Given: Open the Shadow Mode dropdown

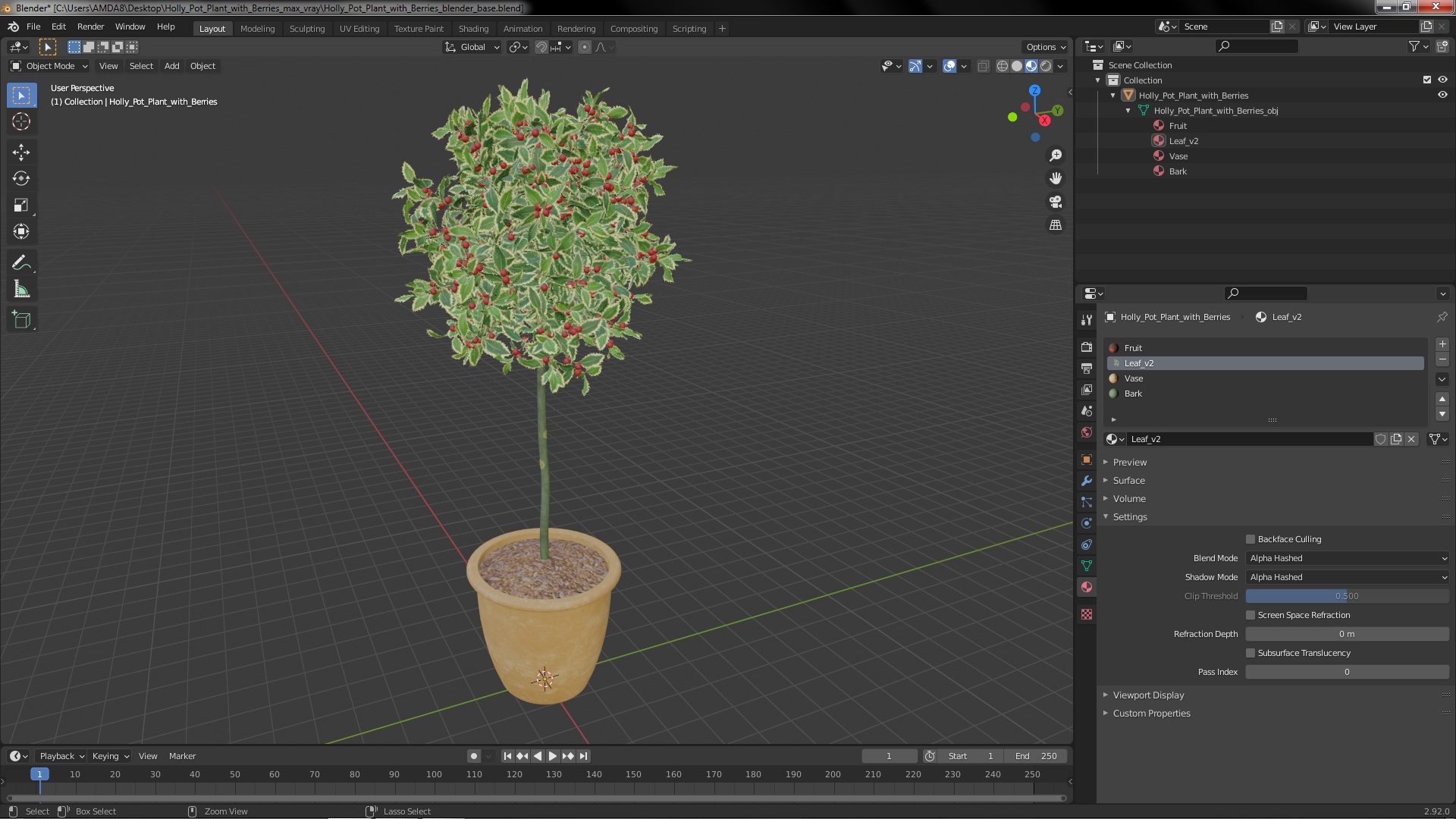Looking at the screenshot, I should click(1348, 577).
